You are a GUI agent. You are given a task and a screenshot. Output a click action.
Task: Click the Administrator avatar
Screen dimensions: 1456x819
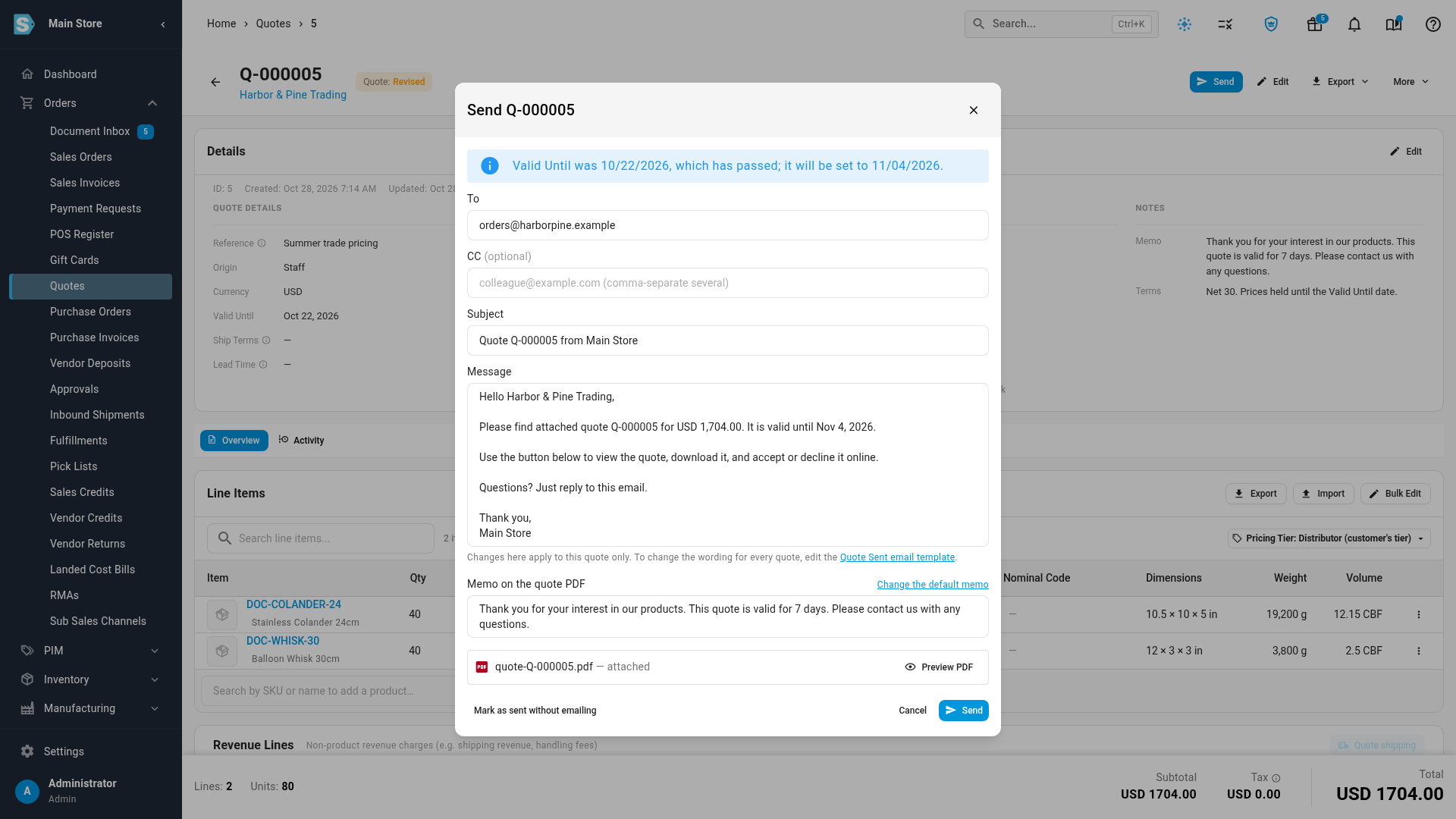pos(27,791)
